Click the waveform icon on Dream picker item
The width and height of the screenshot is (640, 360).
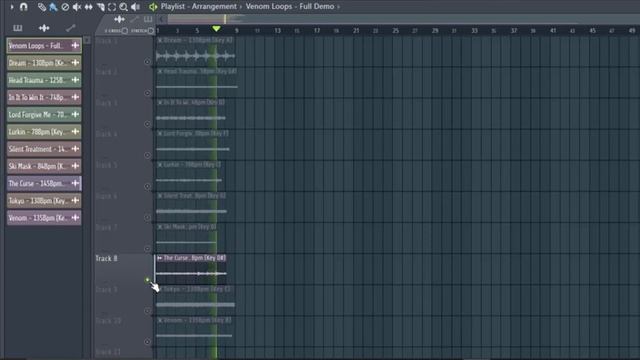coord(75,63)
